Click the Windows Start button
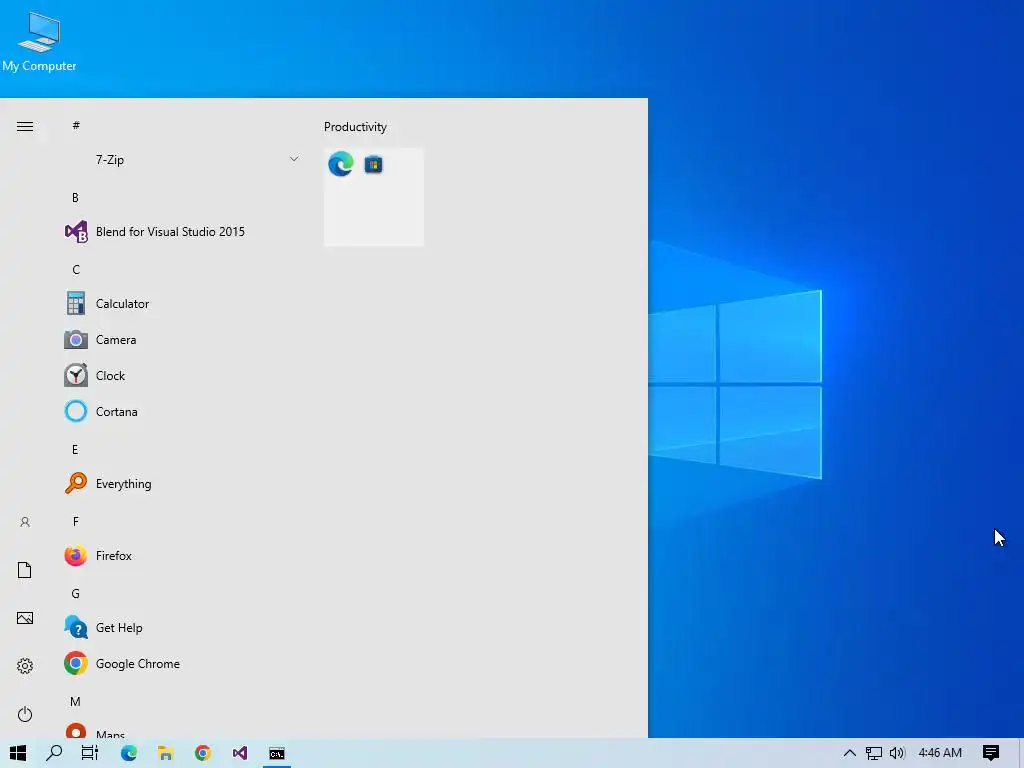This screenshot has width=1024, height=768. click(x=18, y=753)
